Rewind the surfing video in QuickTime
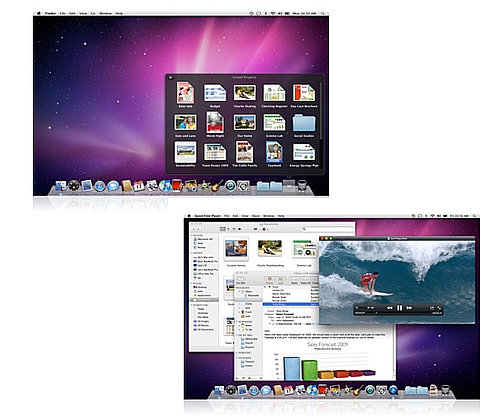The image size is (500, 416). point(389,308)
